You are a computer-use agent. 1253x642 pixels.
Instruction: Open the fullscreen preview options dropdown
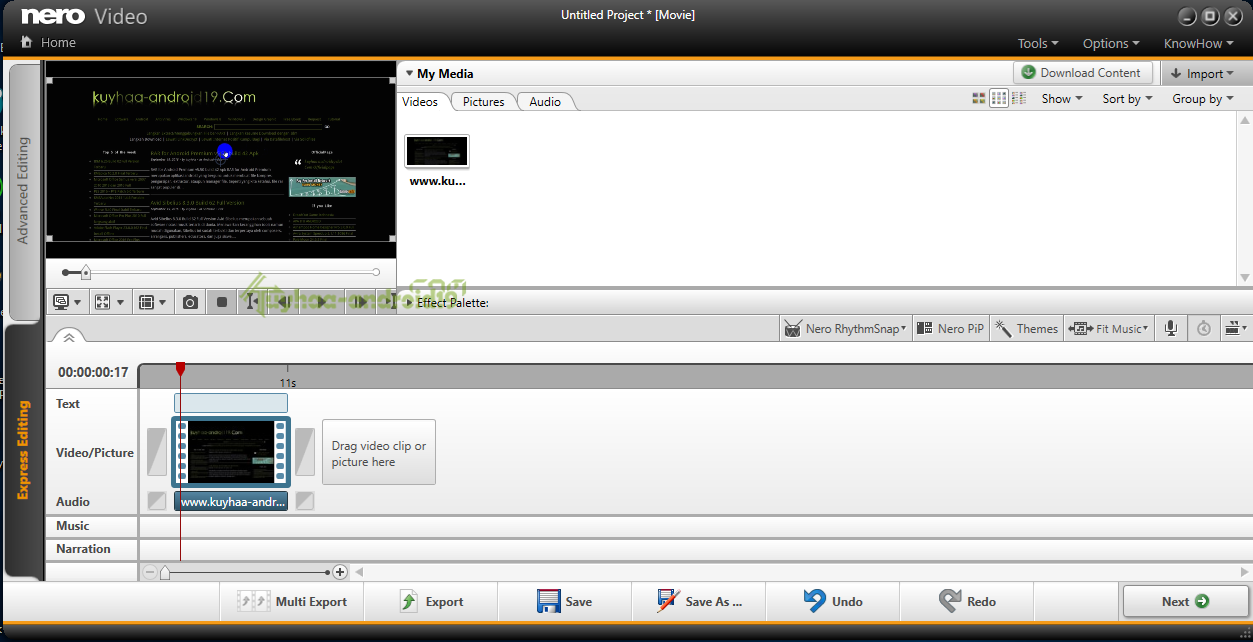(x=109, y=302)
